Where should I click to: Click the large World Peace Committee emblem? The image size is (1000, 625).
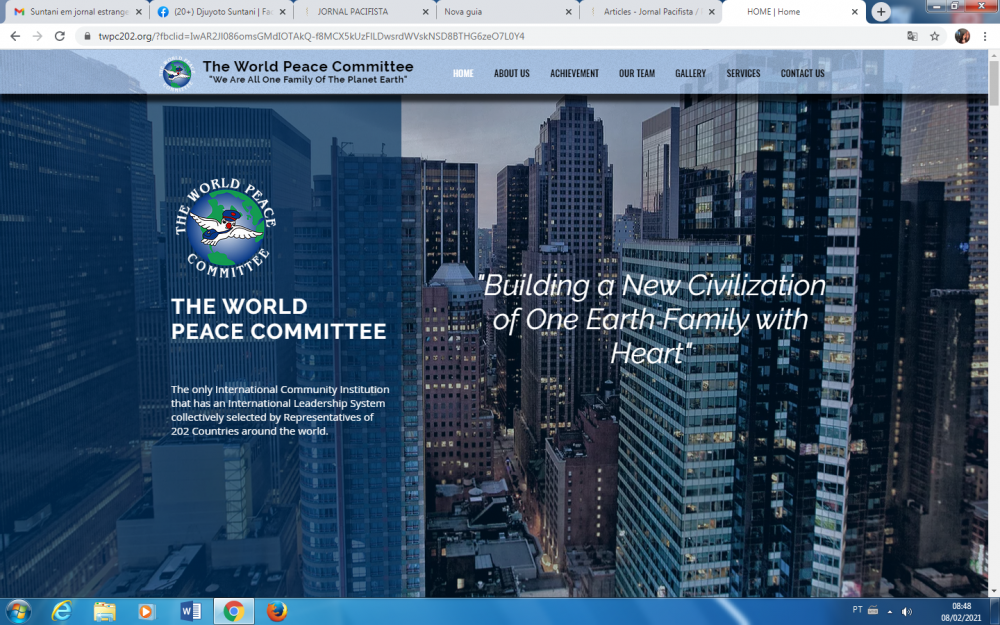click(226, 228)
